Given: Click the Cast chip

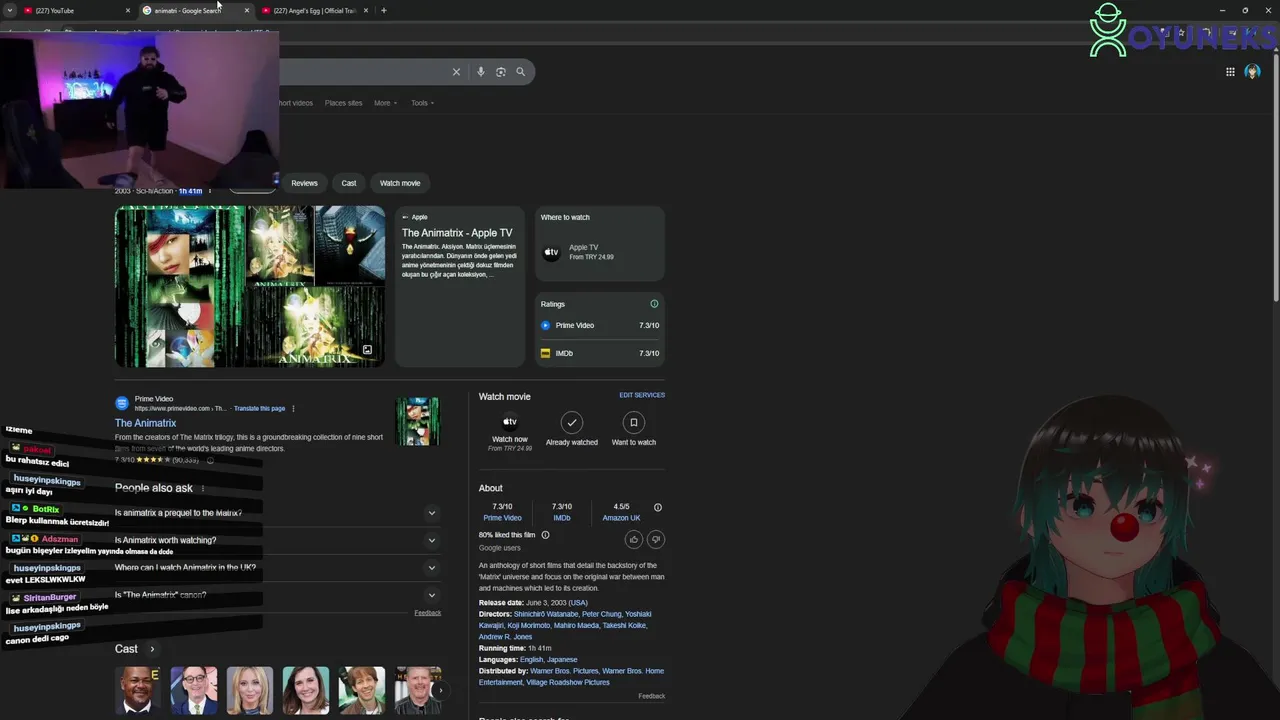Looking at the screenshot, I should pos(348,183).
